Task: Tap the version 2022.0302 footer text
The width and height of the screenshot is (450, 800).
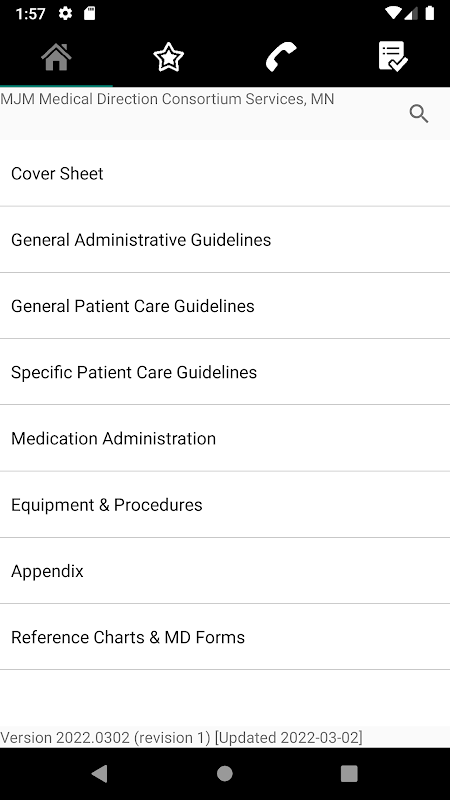Action: [x=181, y=738]
